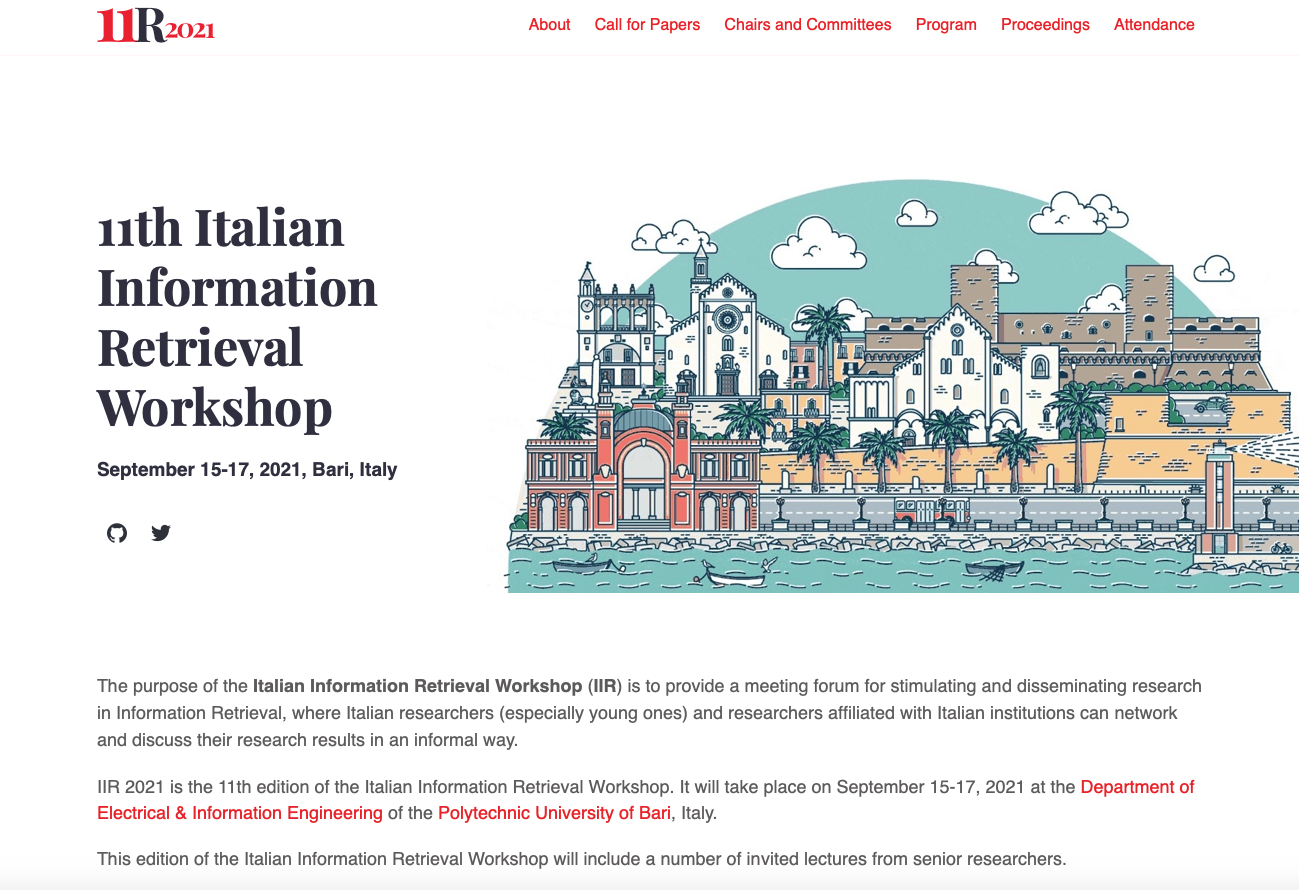
Task: Open the About page
Action: [549, 25]
